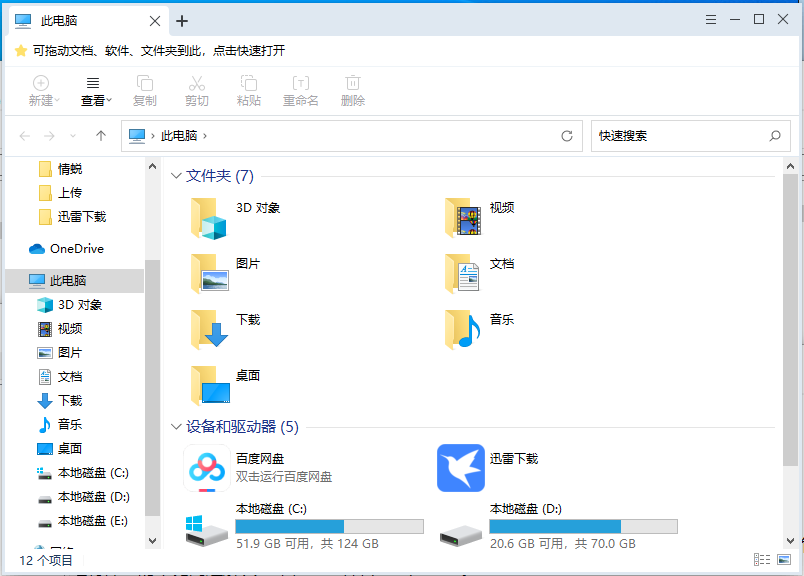This screenshot has height=576, width=804.
Task: Open a new tab with the plus button
Action: (x=180, y=20)
